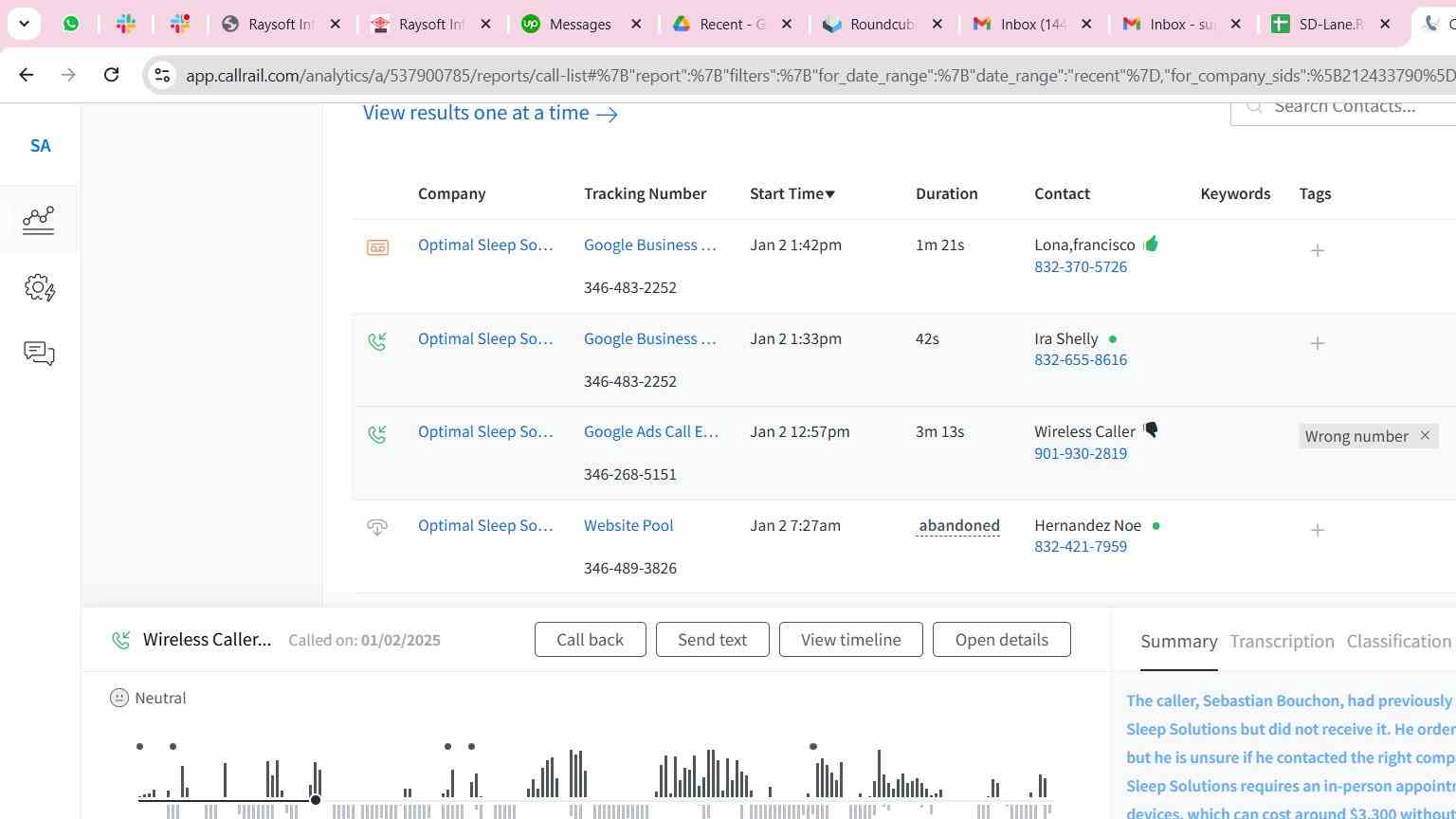Switch to the WhatsApp browser tab
The height and width of the screenshot is (819, 1456).
pos(71,24)
